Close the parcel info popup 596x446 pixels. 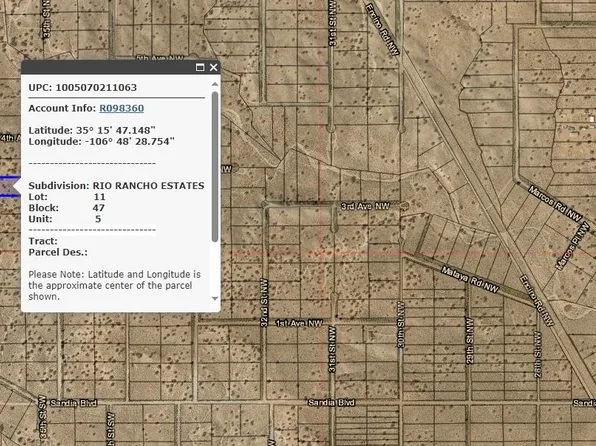[x=214, y=68]
